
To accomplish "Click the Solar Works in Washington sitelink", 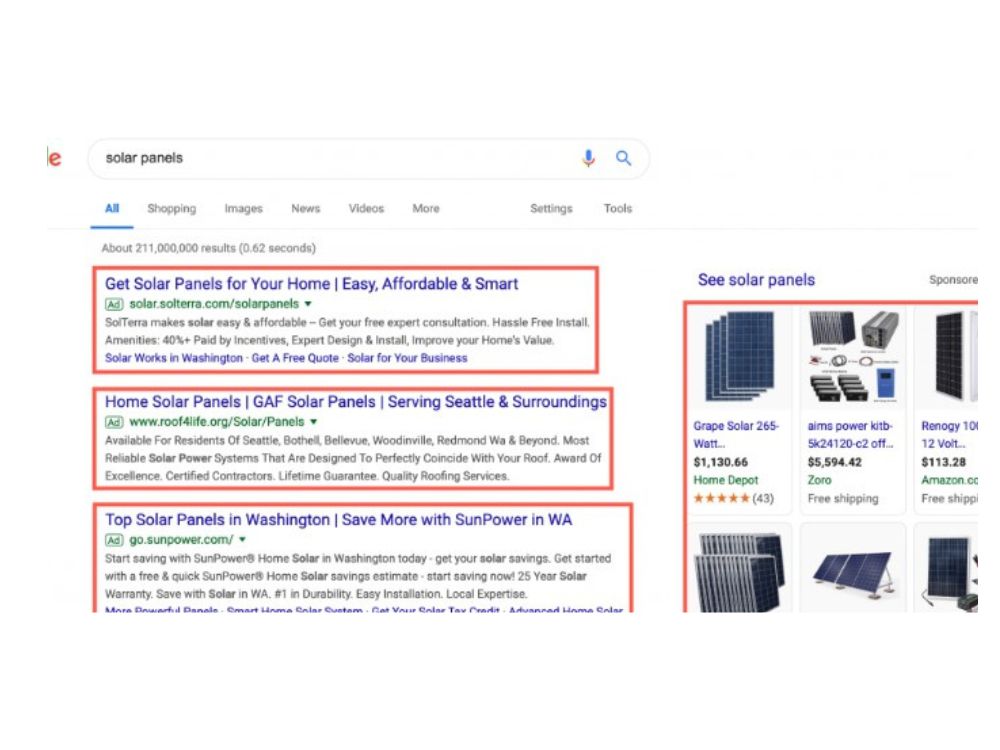I will tap(173, 358).
